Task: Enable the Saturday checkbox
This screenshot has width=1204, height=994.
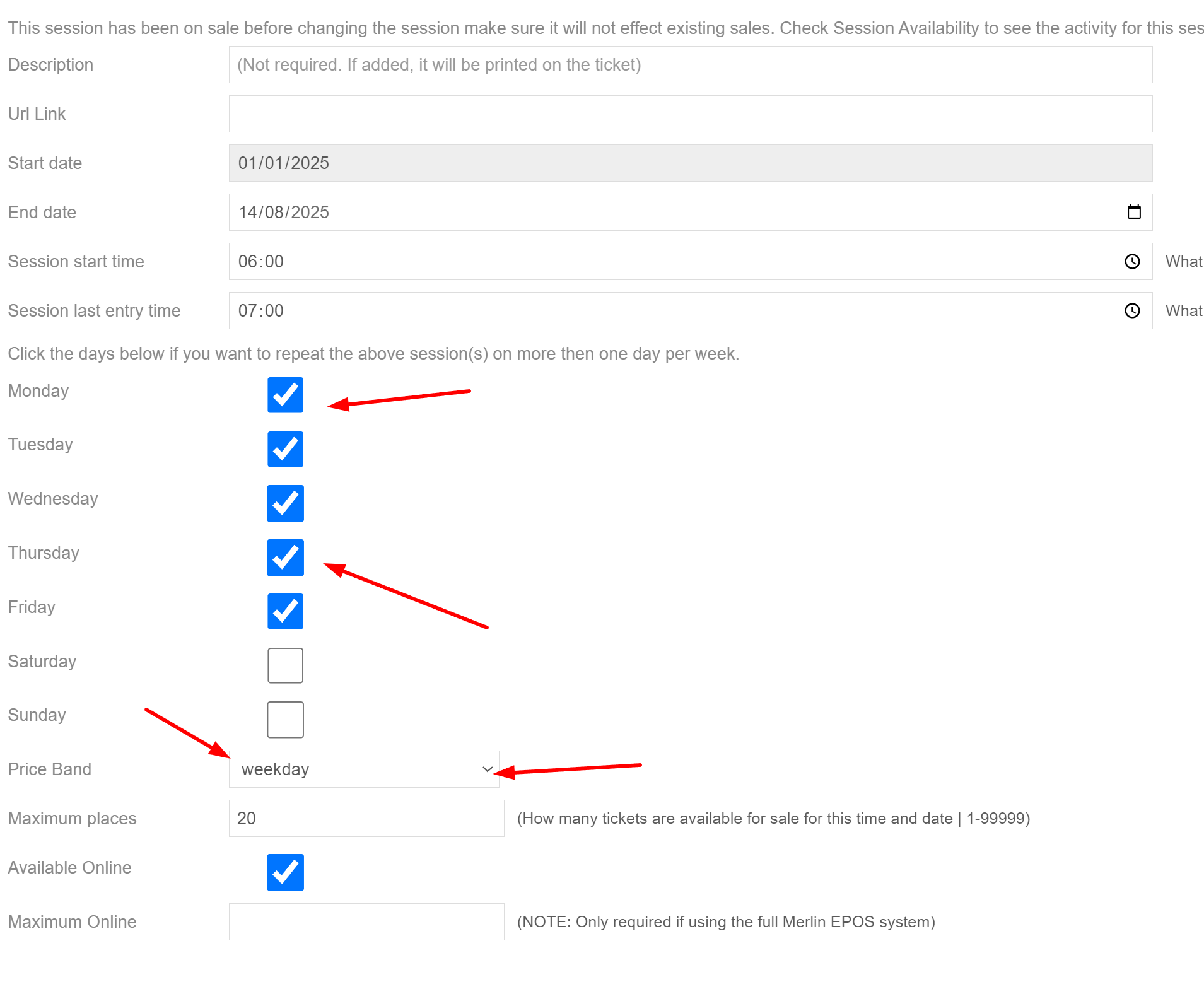Action: coord(285,665)
